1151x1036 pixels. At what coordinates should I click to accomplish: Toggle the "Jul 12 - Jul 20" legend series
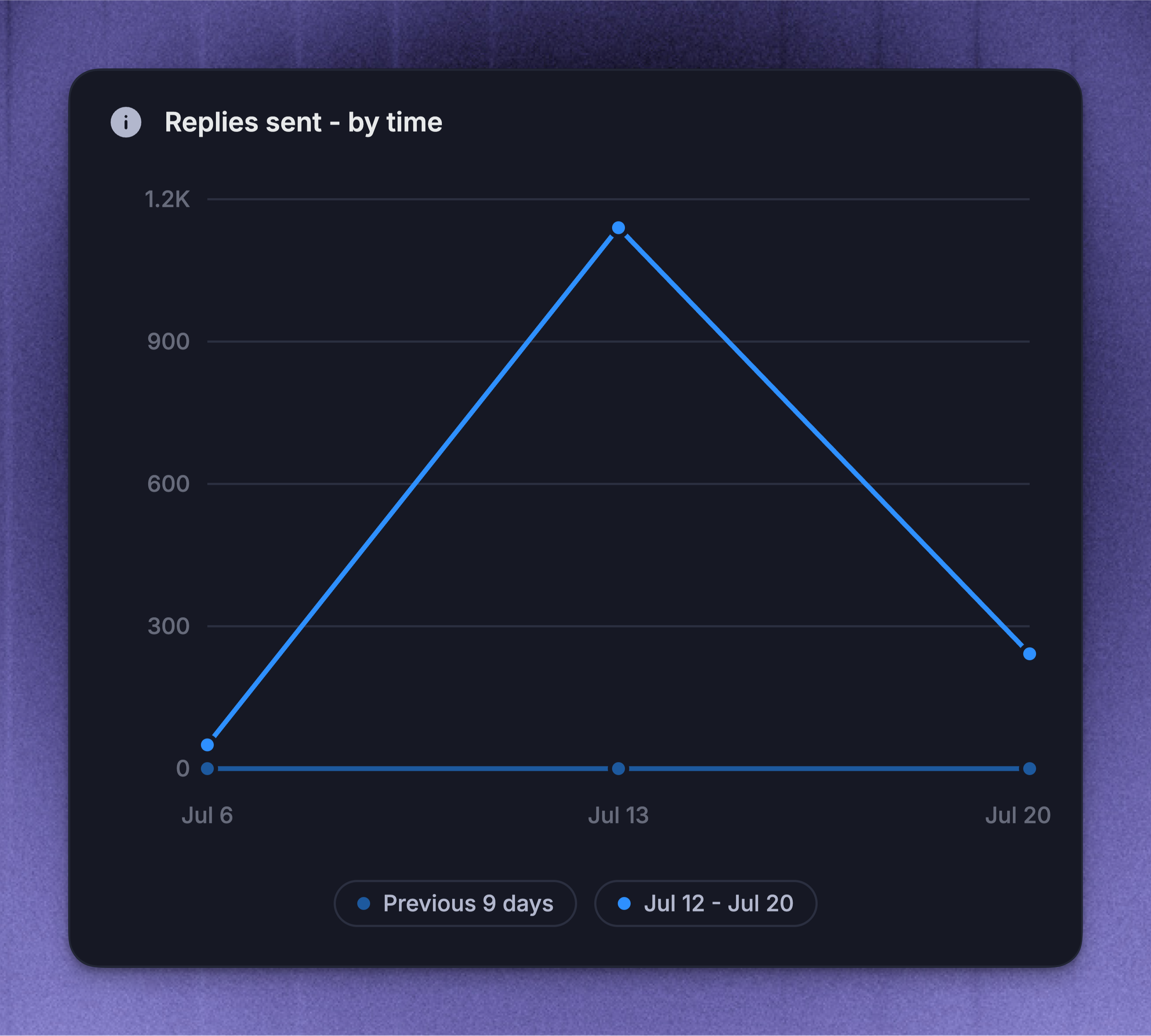[x=706, y=903]
